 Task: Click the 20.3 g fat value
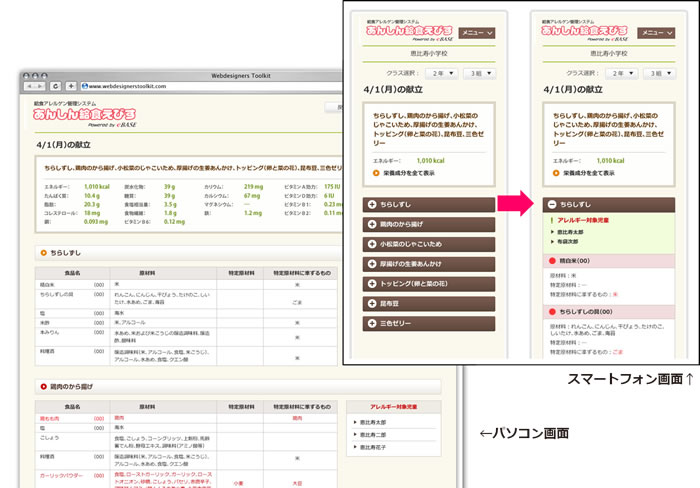click(x=92, y=204)
